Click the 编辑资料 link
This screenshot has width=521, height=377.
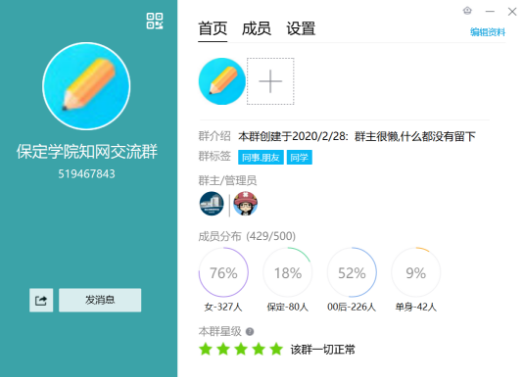pos(488,32)
